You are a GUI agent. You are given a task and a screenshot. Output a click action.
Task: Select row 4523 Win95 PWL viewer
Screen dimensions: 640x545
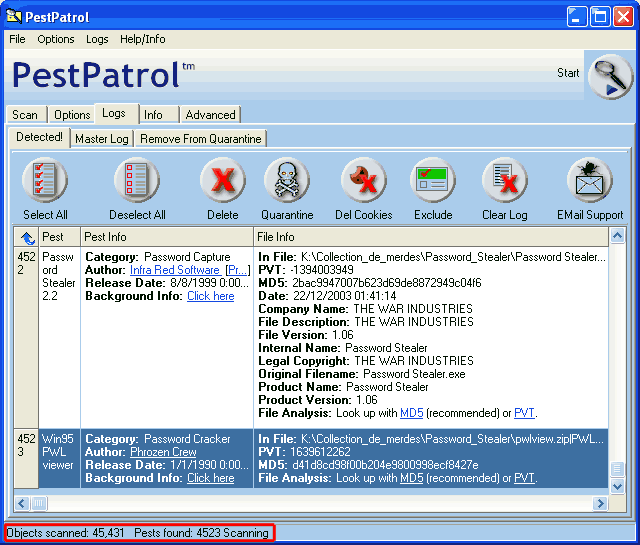(x=311, y=458)
